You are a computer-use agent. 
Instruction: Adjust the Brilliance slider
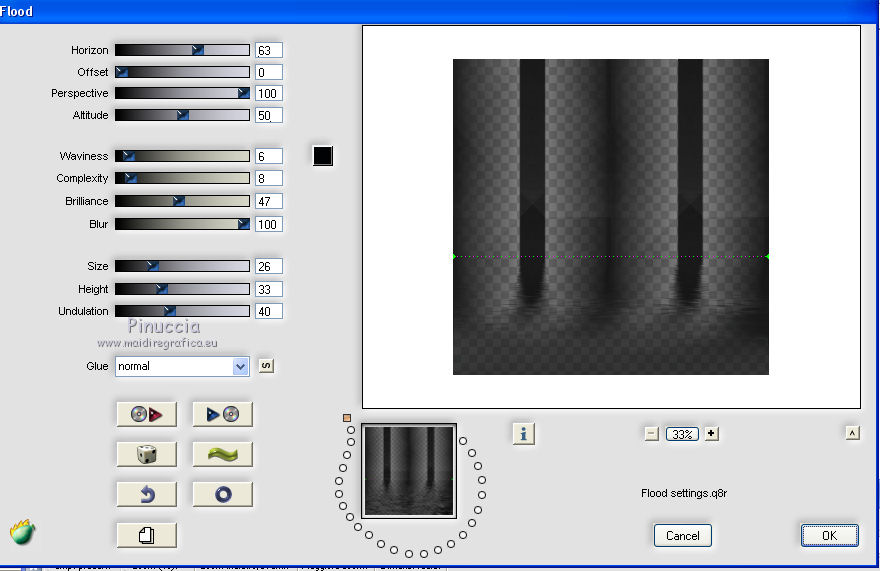pyautogui.click(x=182, y=201)
